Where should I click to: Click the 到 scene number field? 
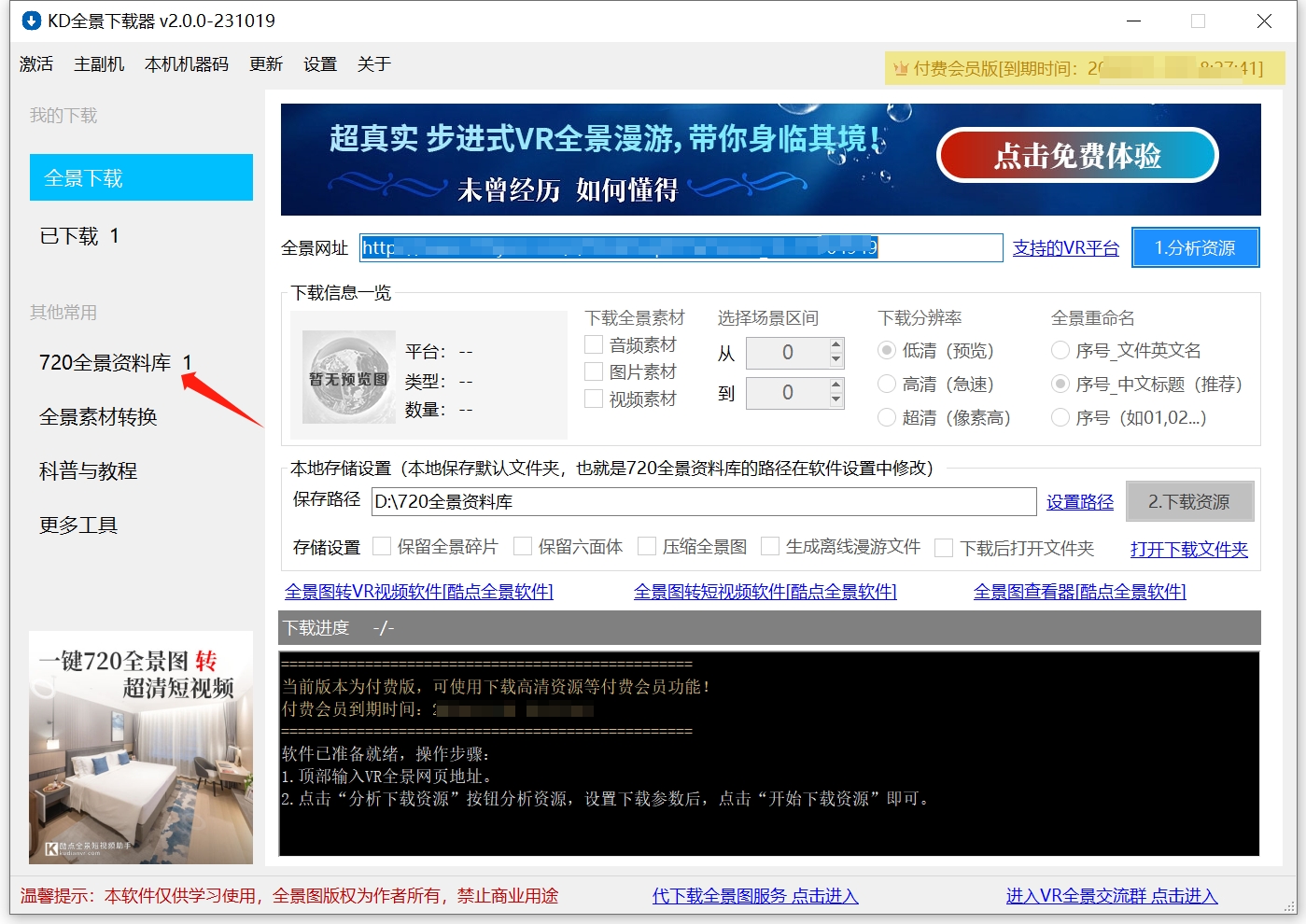coord(787,393)
